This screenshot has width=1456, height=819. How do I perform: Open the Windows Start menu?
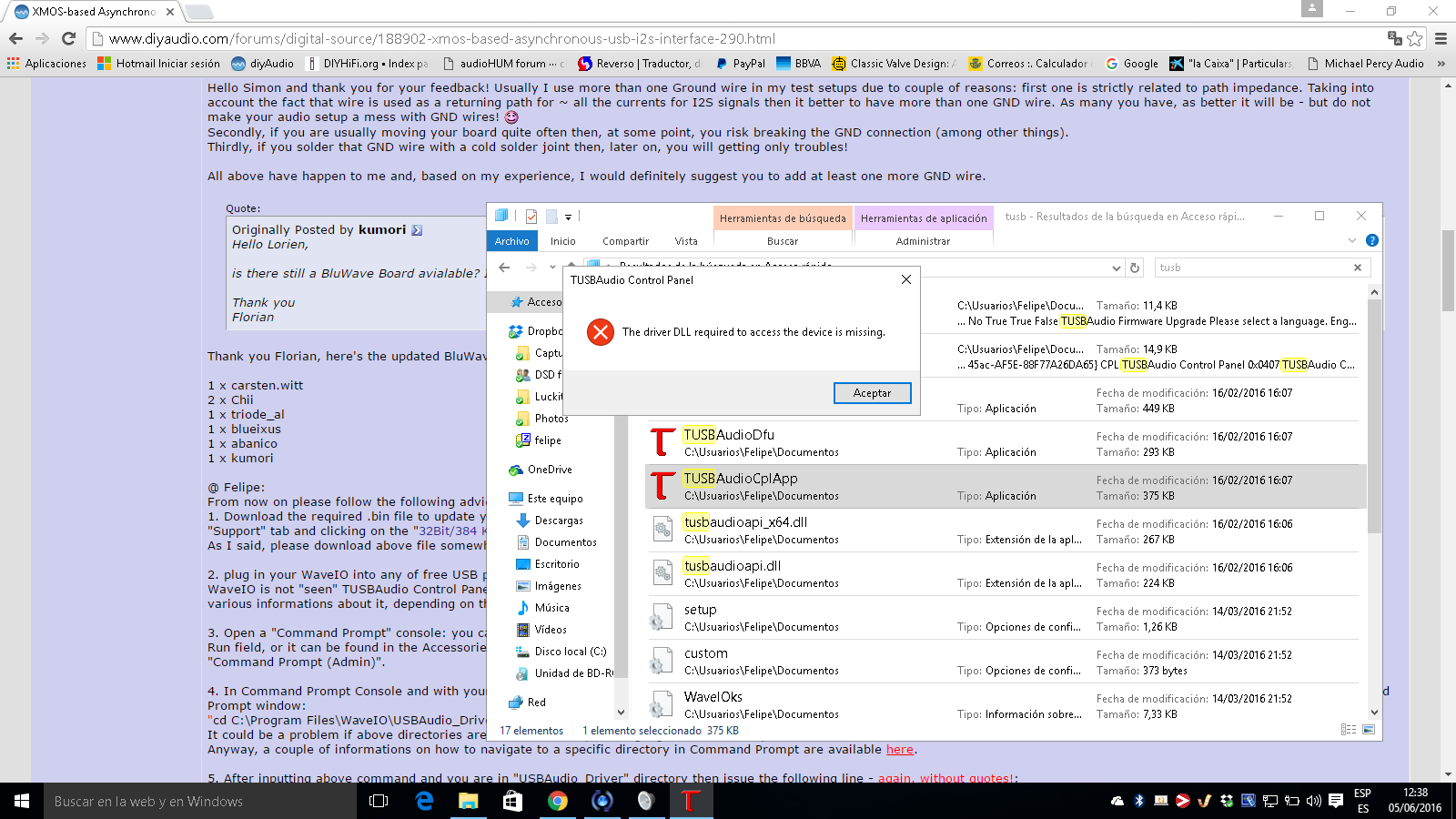(x=22, y=801)
